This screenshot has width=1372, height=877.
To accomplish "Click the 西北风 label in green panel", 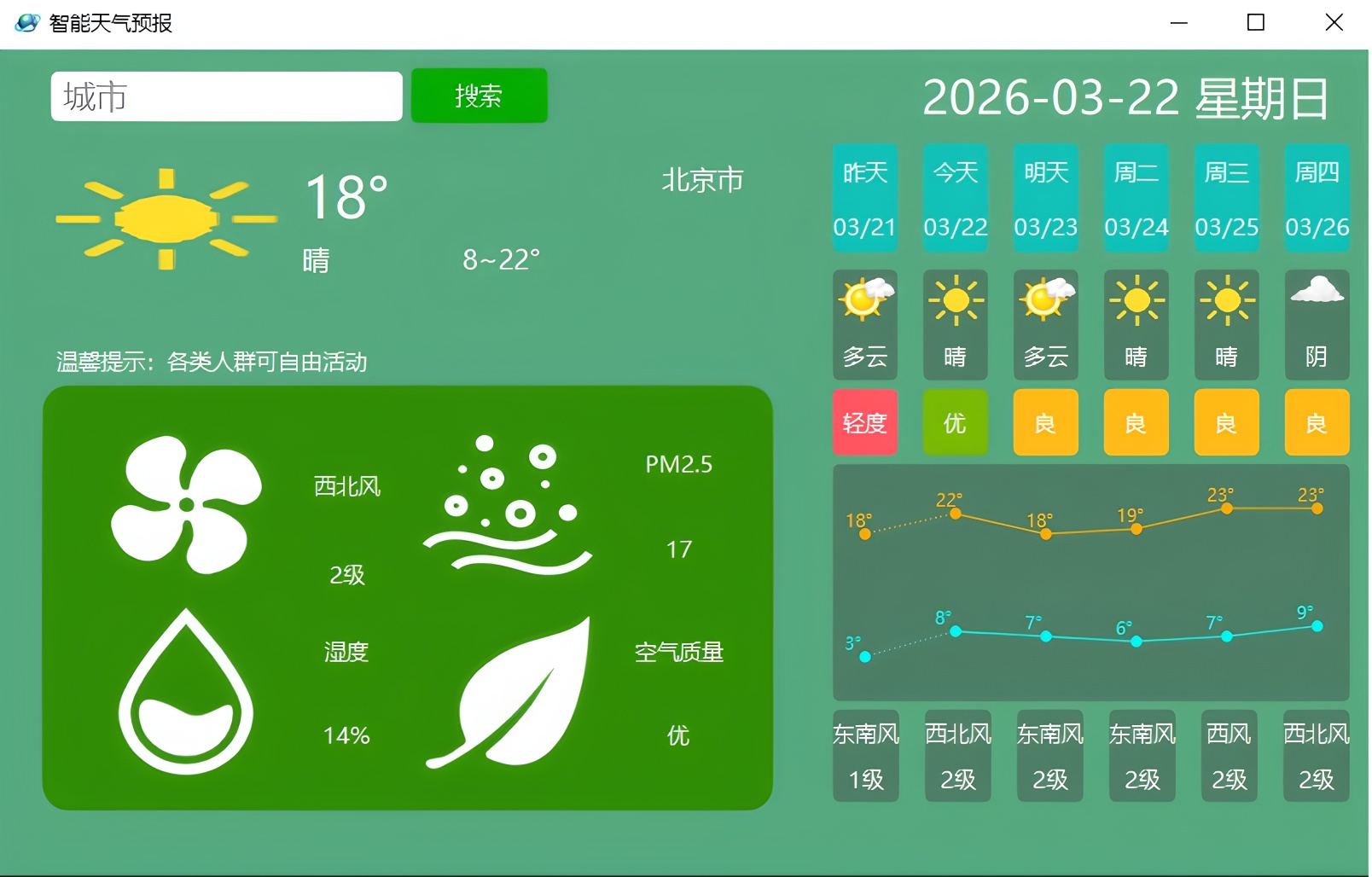I will coord(347,486).
